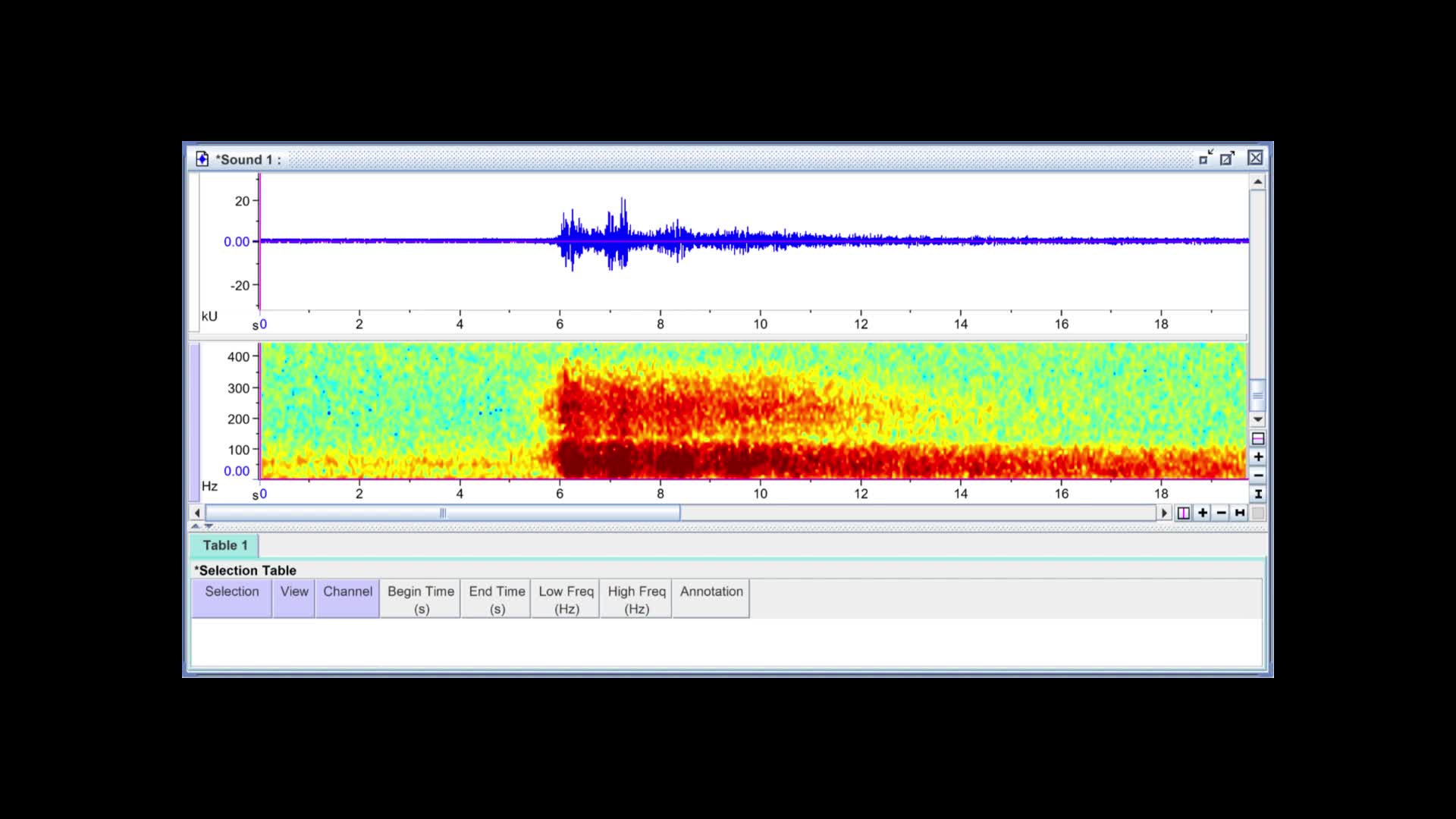
Task: Click the left arrow of the horizontal scrollbar
Action: [196, 513]
